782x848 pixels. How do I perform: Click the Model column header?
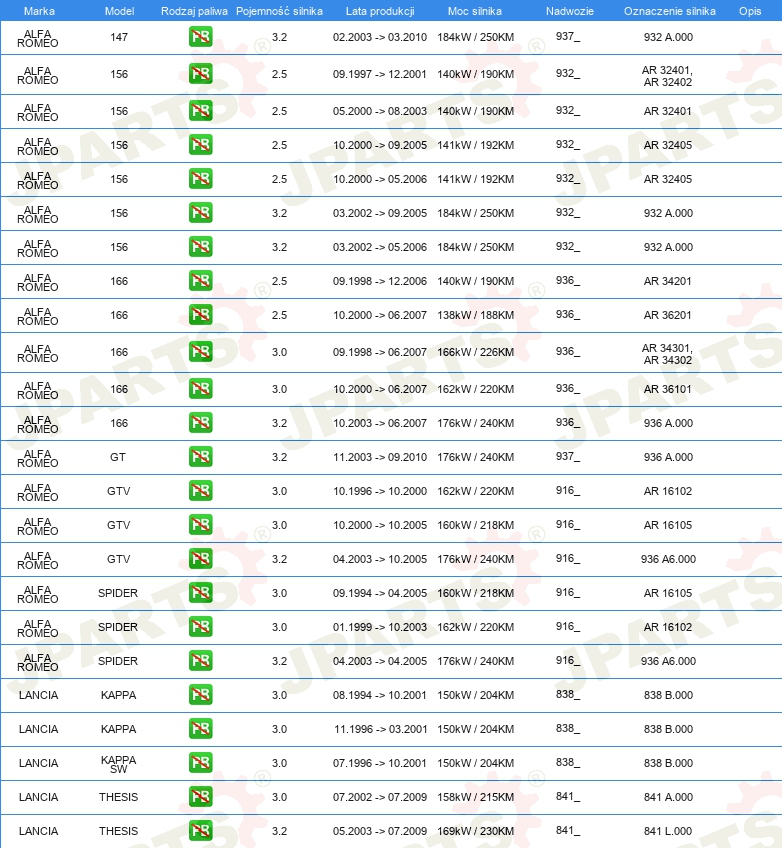[120, 11]
